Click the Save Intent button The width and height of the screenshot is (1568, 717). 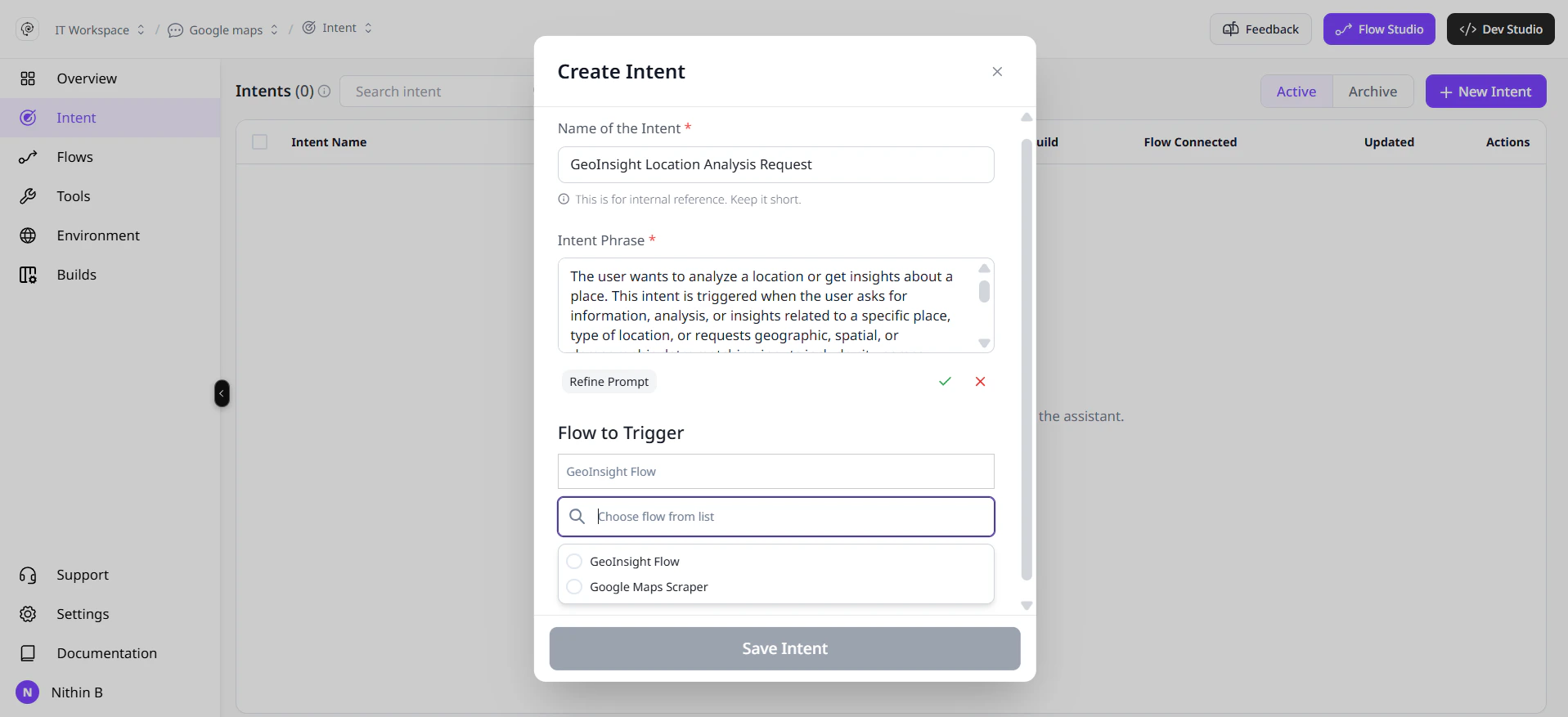coord(784,648)
